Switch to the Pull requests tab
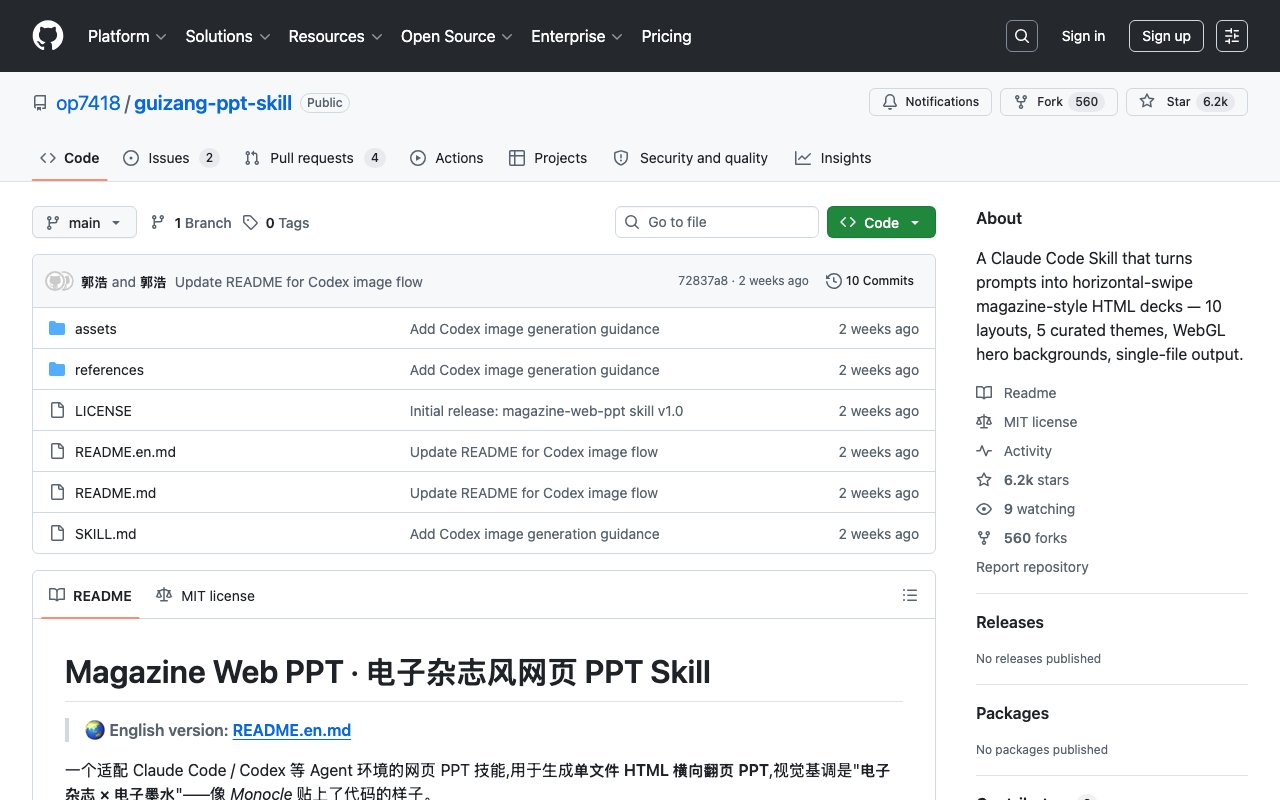The height and width of the screenshot is (800, 1280). (x=314, y=158)
